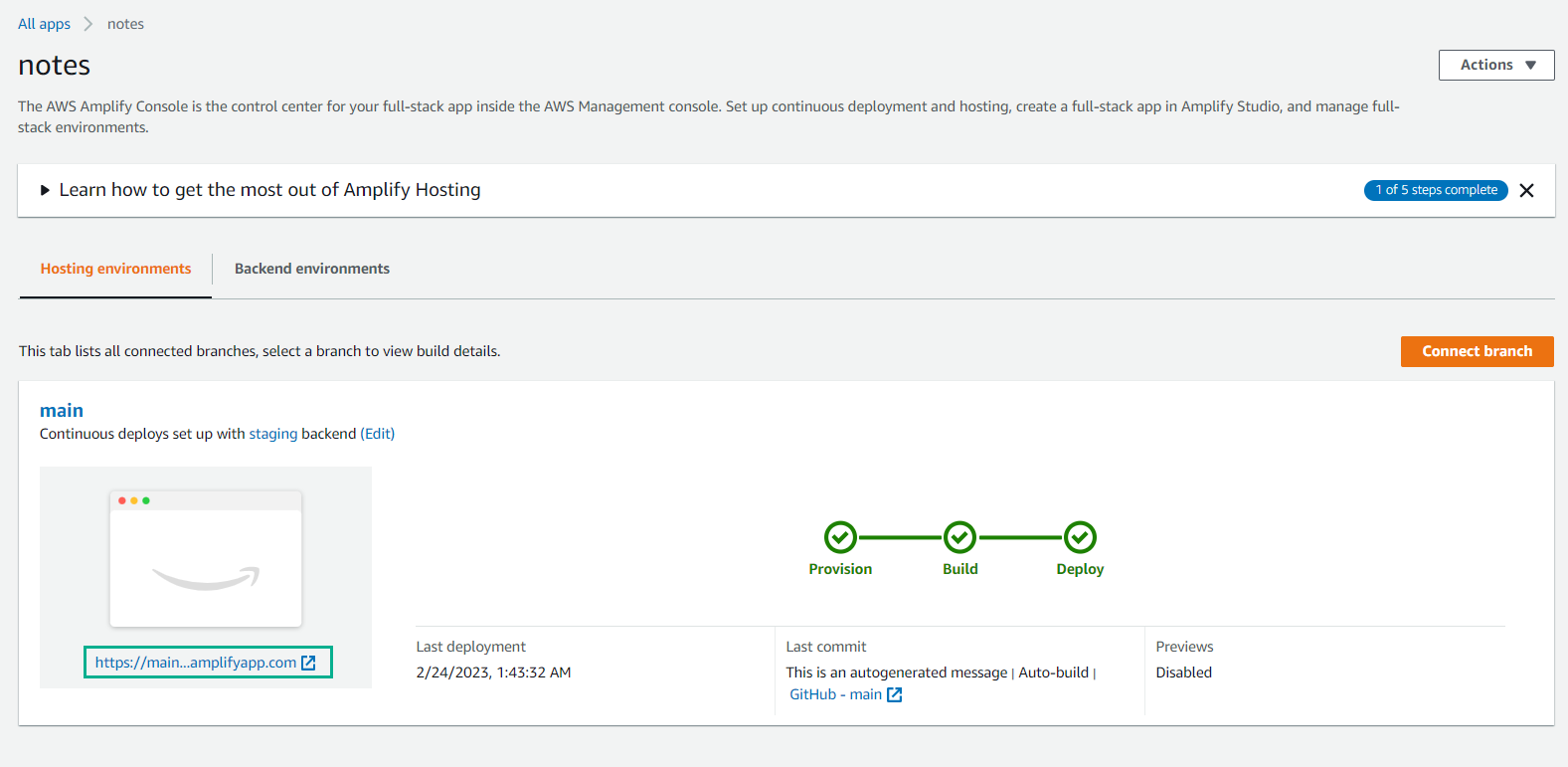Screen dimensions: 1568x767
Task: Click the last deployment timestamp 2/24/2023
Action: tap(493, 672)
